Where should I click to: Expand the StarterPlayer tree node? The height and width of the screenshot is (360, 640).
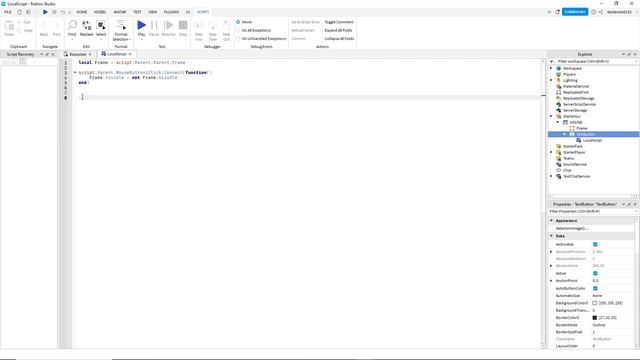click(551, 152)
